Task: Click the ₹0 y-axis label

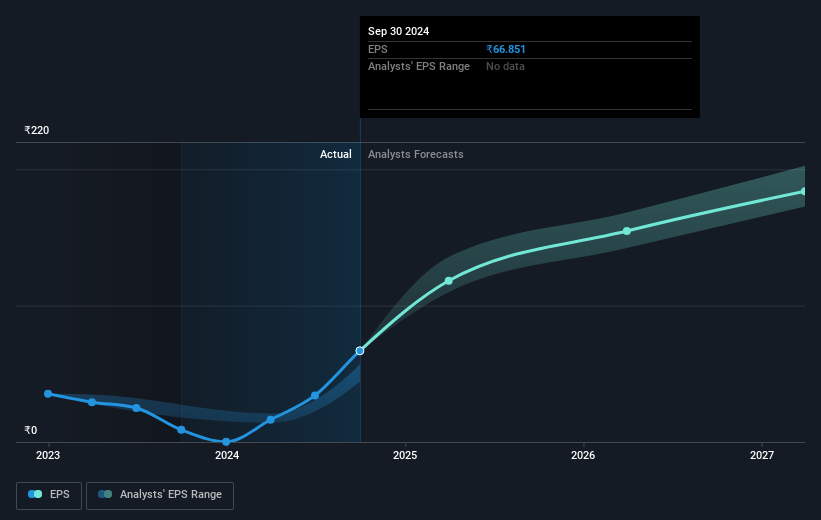Action: (31, 430)
